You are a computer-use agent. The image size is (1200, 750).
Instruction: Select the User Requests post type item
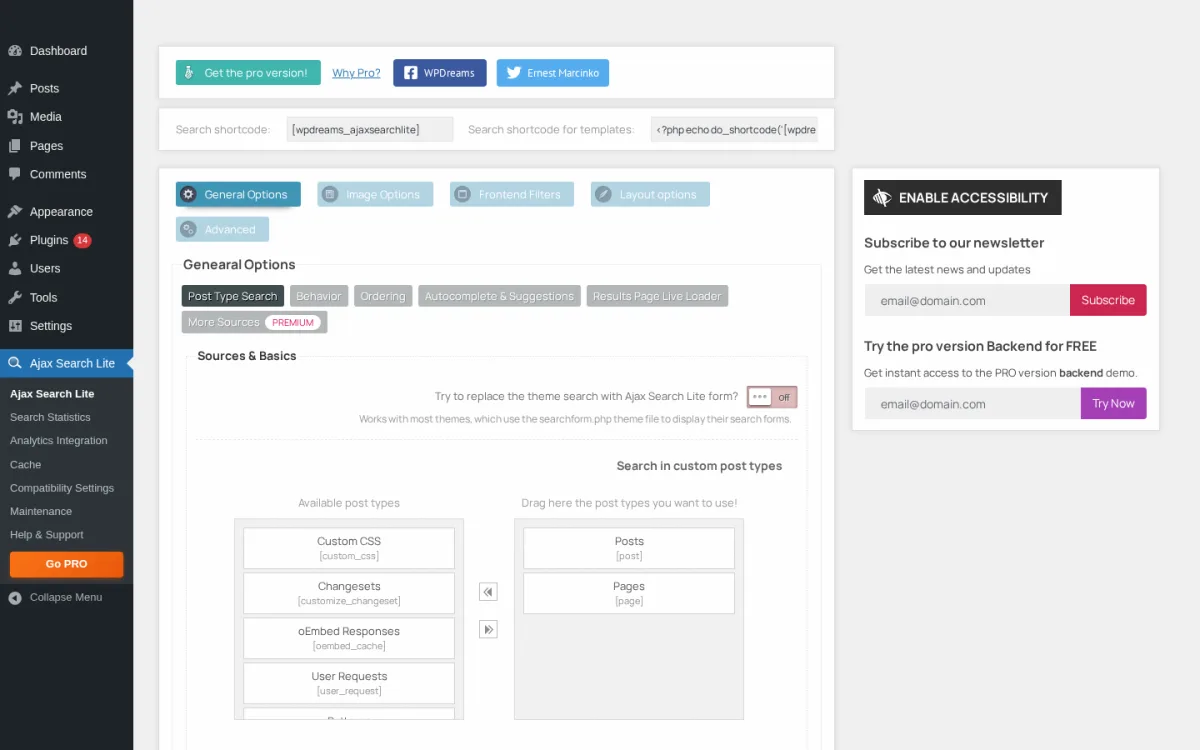click(x=349, y=683)
